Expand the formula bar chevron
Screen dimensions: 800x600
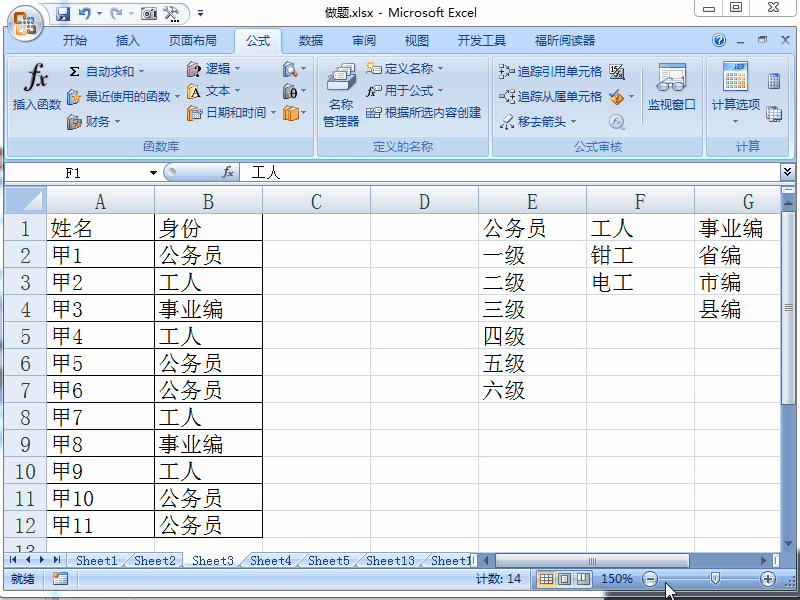click(x=787, y=172)
